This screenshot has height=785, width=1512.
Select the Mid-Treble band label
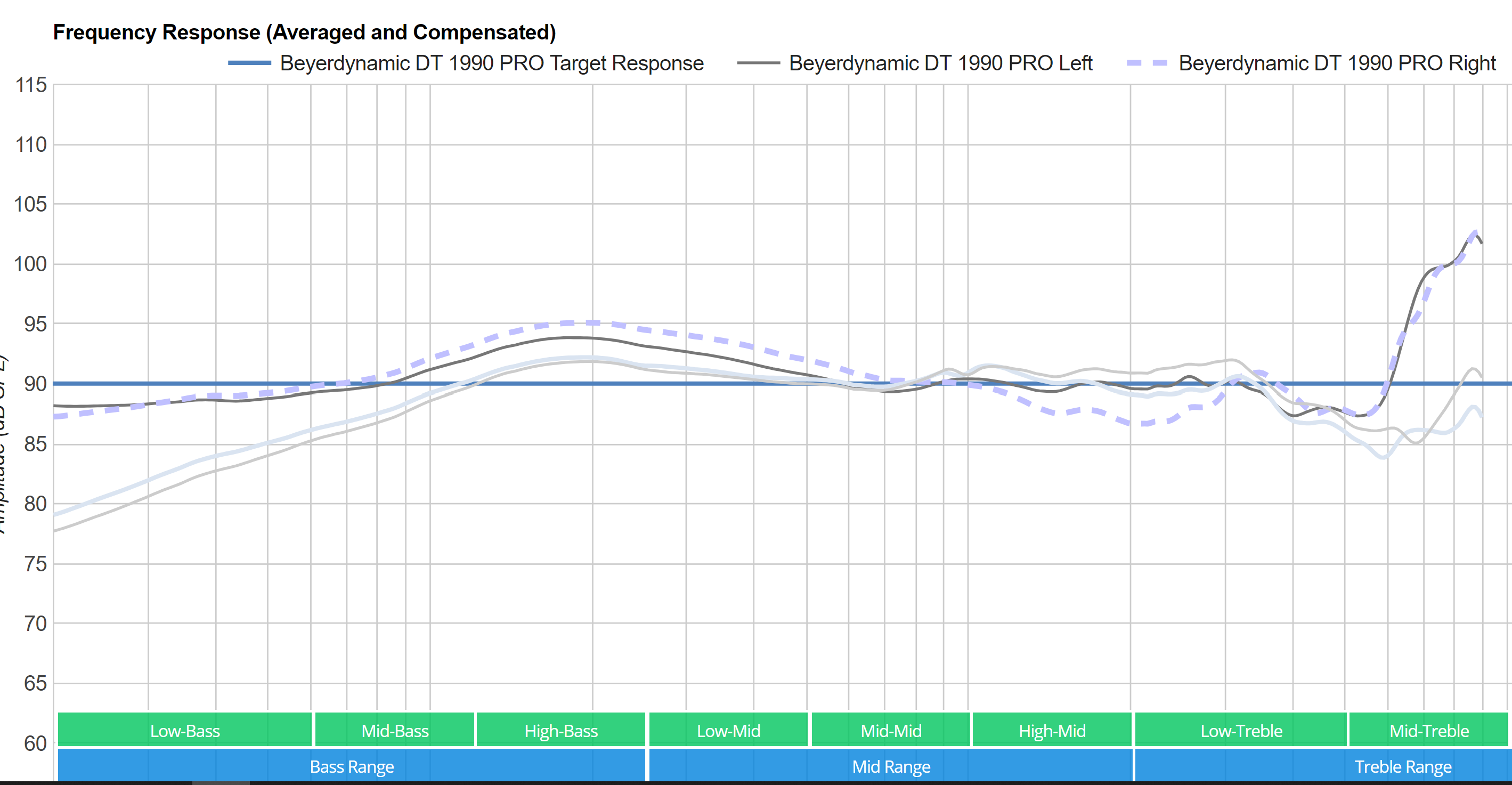tap(1429, 731)
